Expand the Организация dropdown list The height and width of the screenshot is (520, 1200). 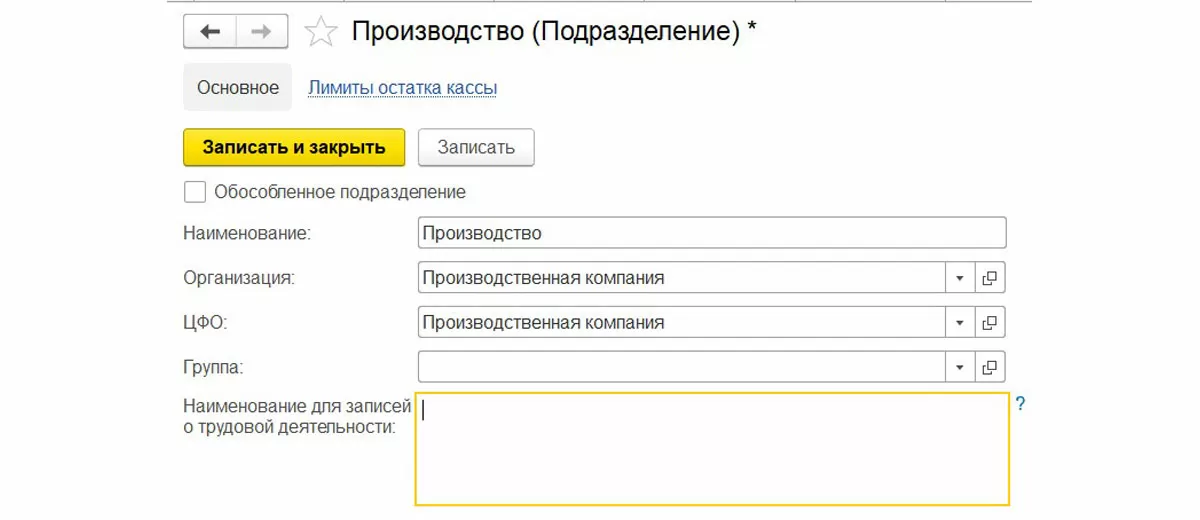click(960, 278)
